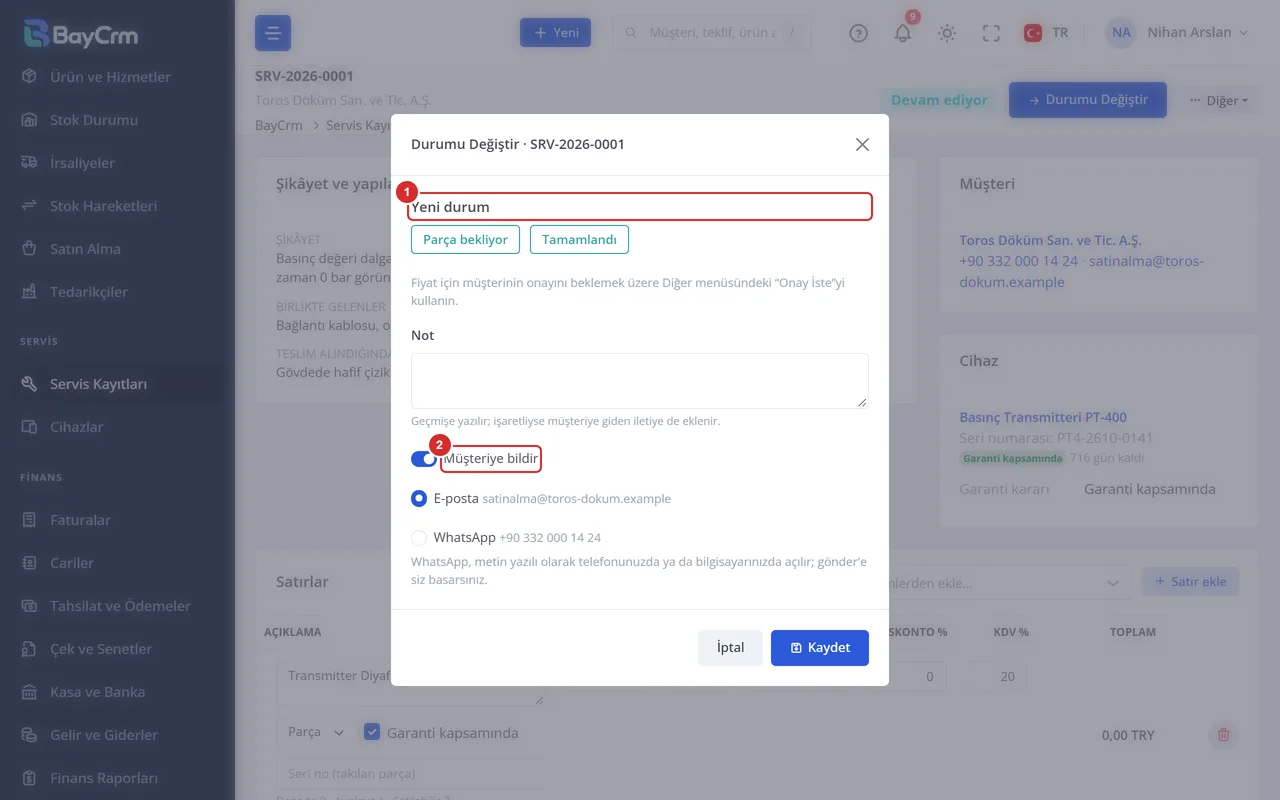Click the Devam ediyor status badge
1280x800 pixels.
pos(939,100)
